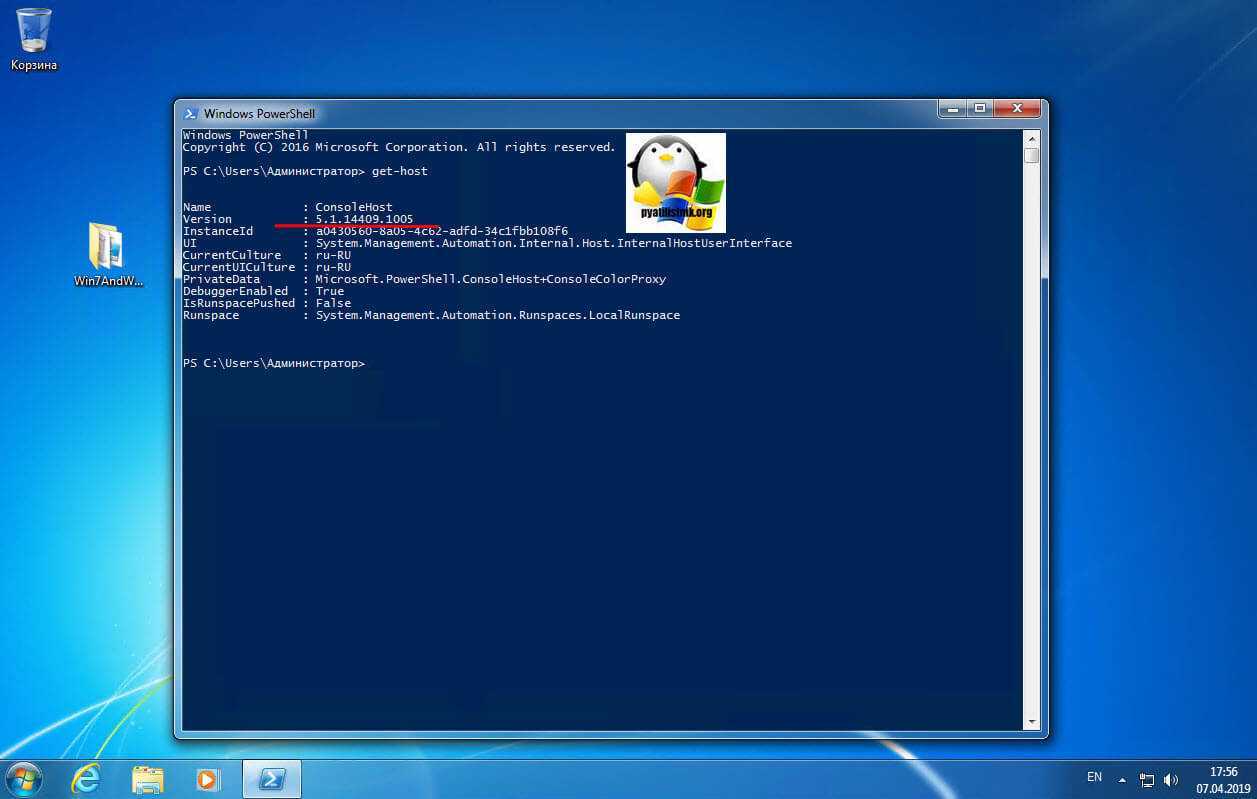1257x799 pixels.
Task: Click the Copyright 2016 Microsoft line
Action: (398, 147)
